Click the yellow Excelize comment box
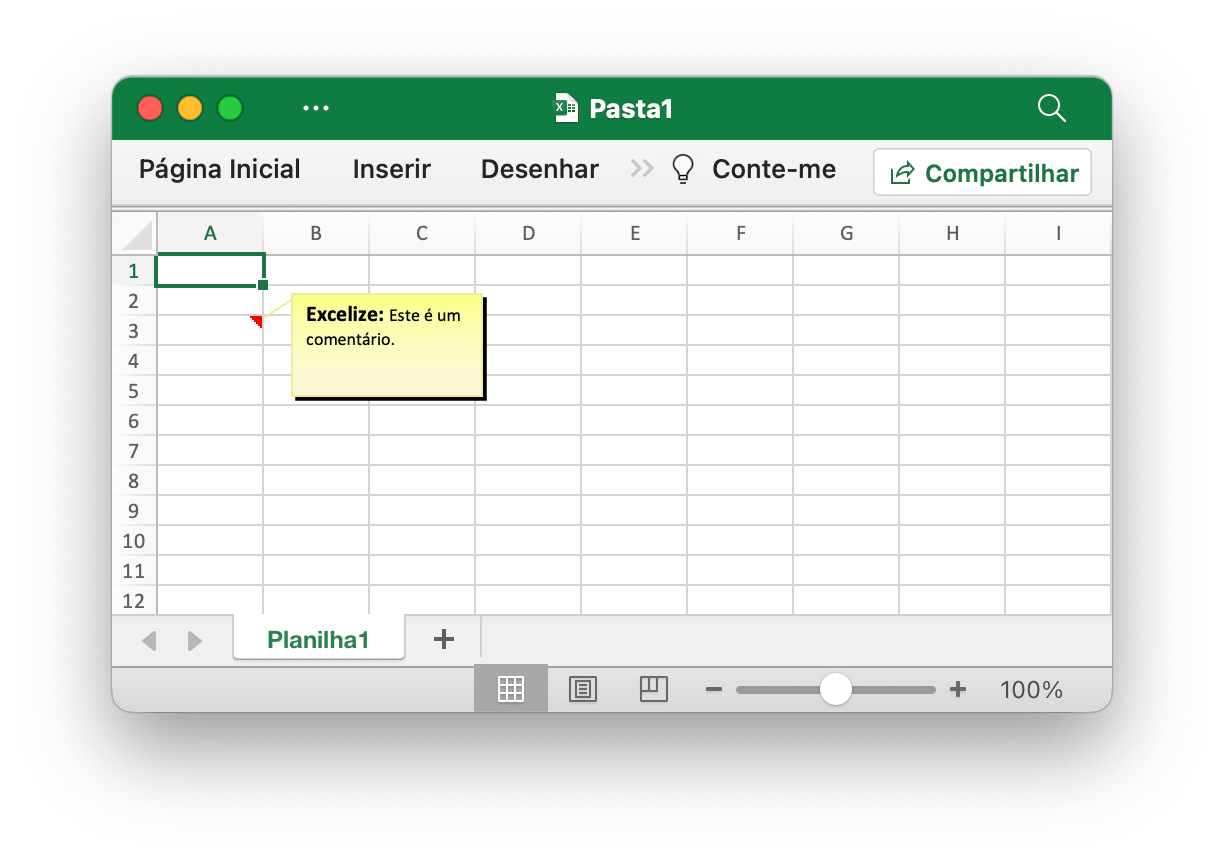This screenshot has height=860, width=1224. (x=387, y=346)
